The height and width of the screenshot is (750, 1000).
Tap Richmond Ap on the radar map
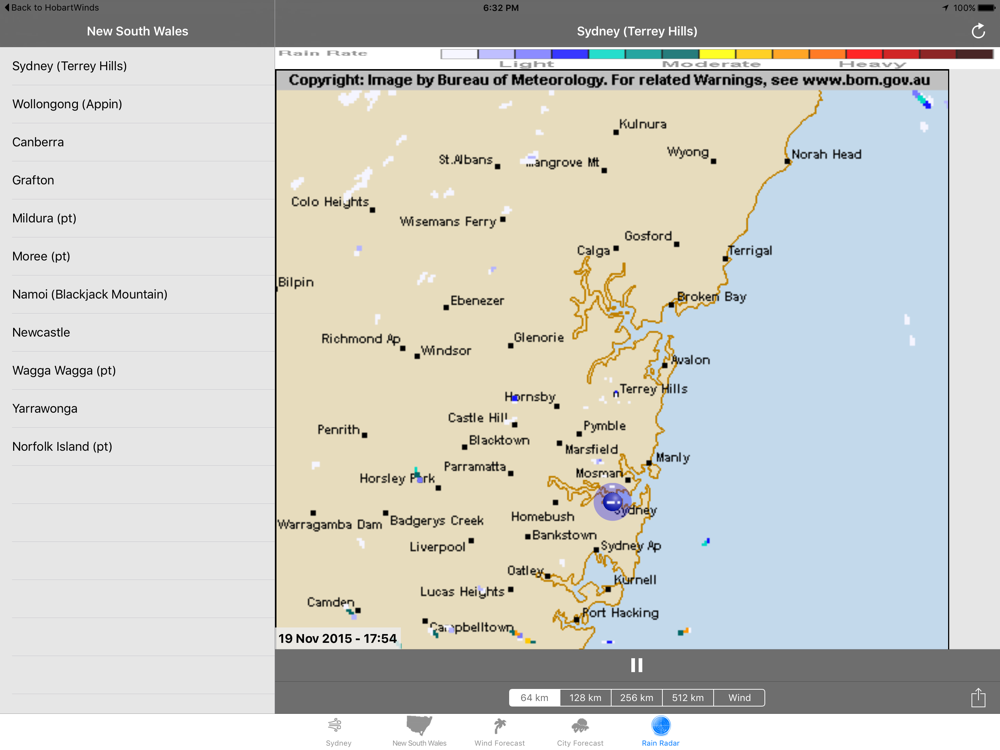click(360, 339)
